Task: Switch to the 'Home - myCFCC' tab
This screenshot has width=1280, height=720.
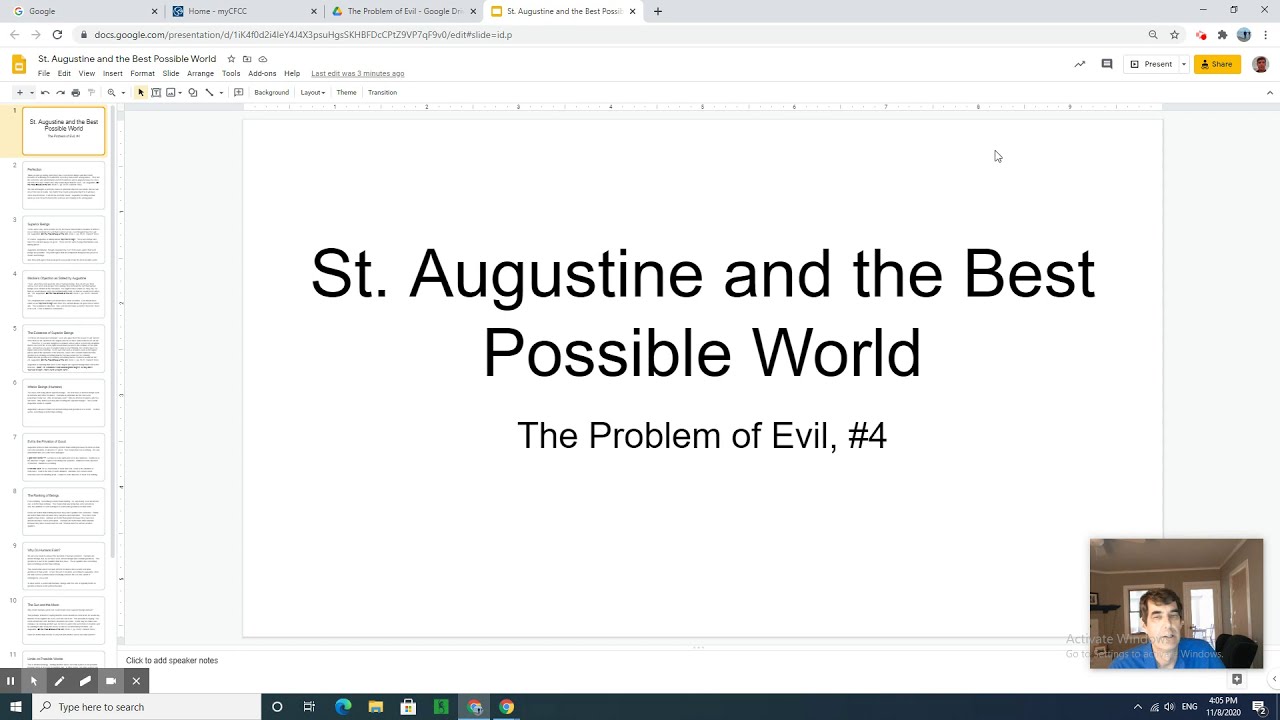Action: [244, 11]
